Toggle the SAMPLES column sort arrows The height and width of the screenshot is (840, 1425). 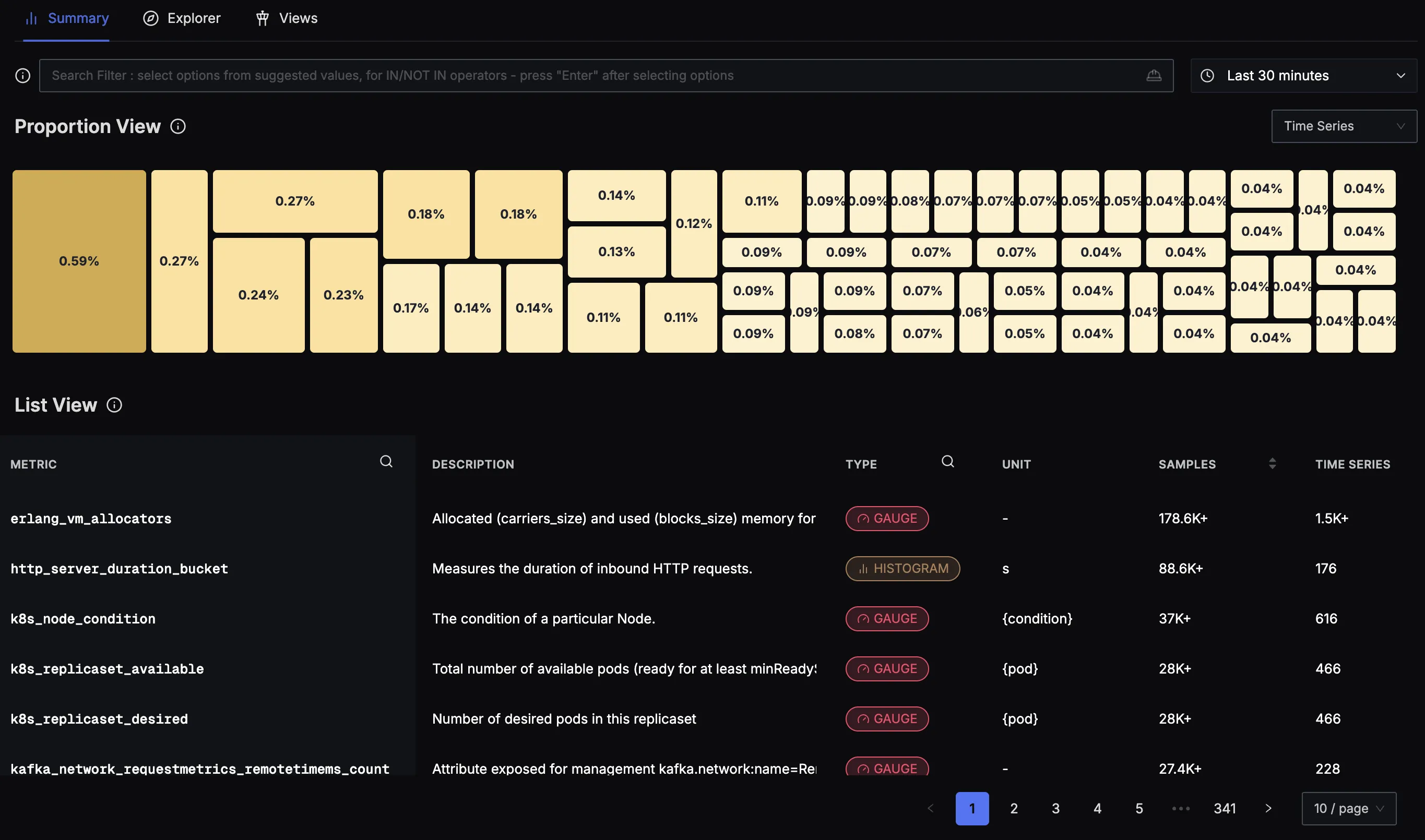point(1272,464)
